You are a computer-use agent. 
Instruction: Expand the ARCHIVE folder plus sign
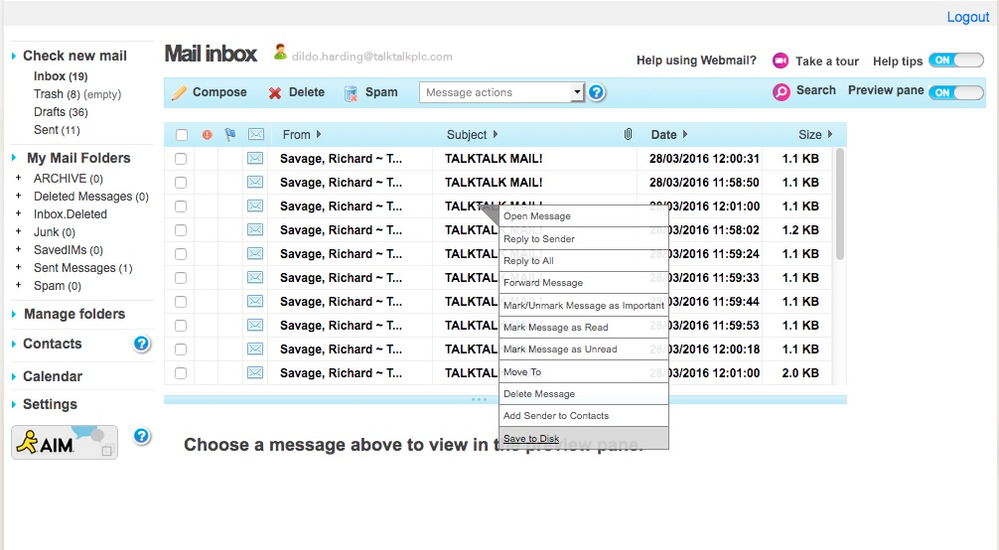click(18, 178)
